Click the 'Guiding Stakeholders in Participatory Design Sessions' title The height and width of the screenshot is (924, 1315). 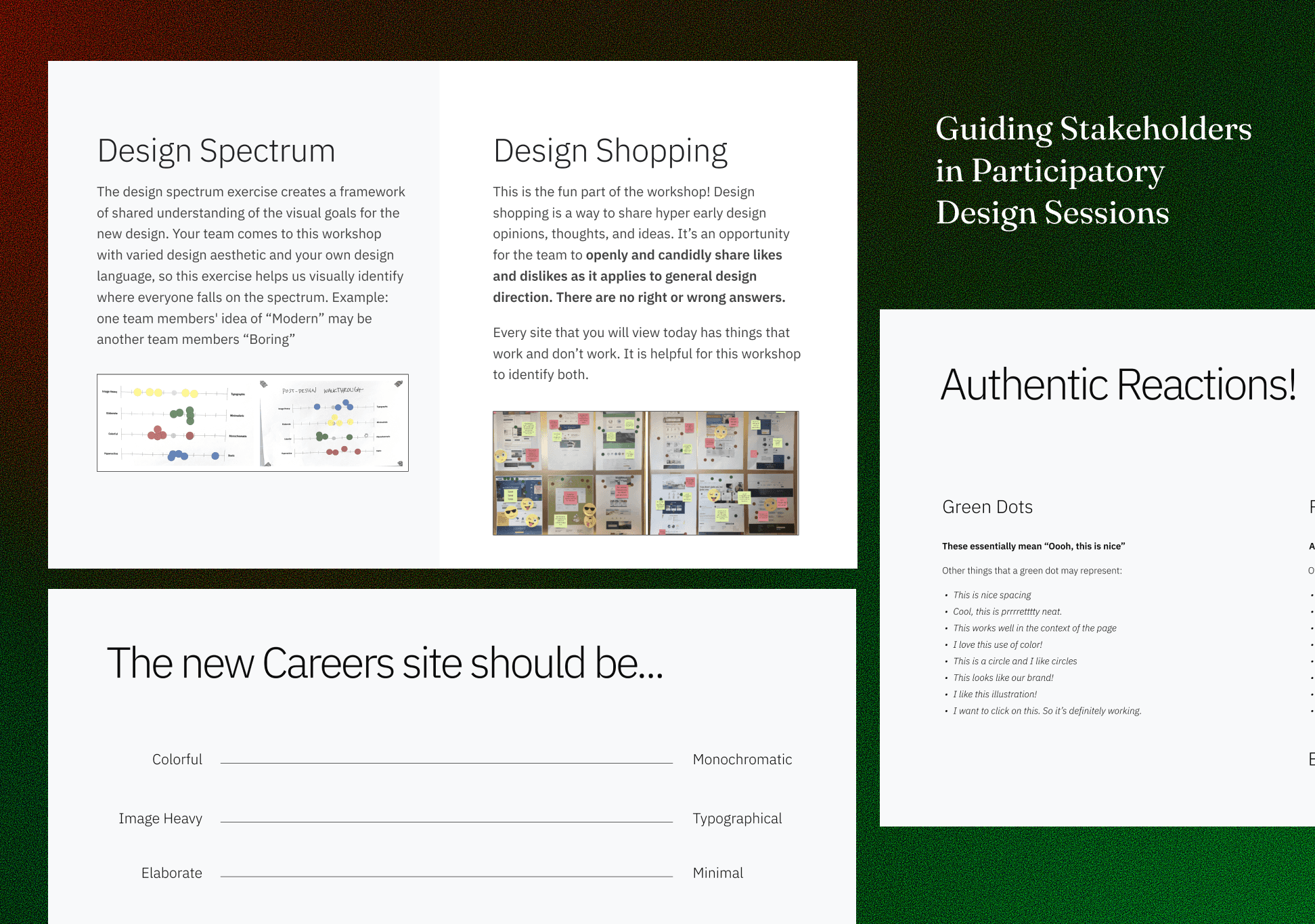click(x=1093, y=171)
